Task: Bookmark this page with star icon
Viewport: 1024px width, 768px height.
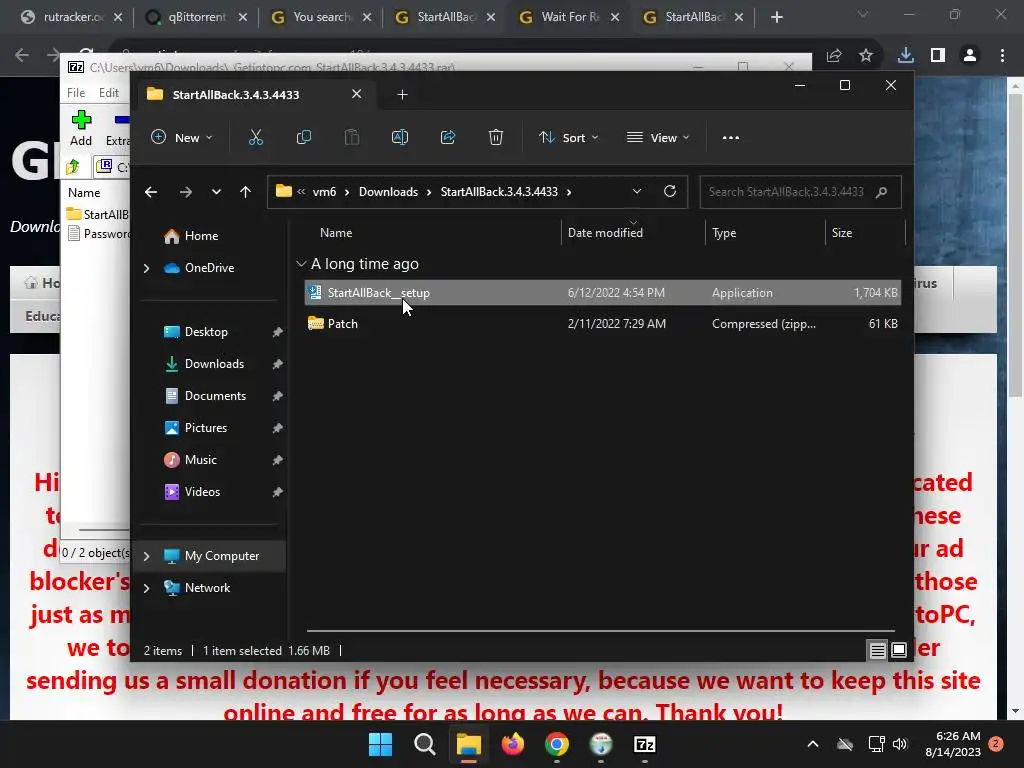Action: coord(866,56)
